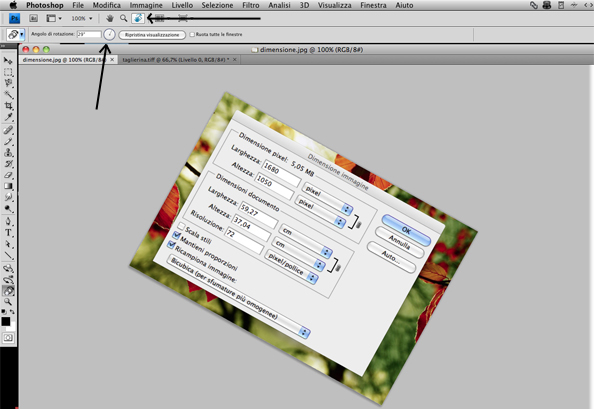This screenshot has width=594, height=409.
Task: Click the Zoom magnifier in application bar
Action: point(123,18)
